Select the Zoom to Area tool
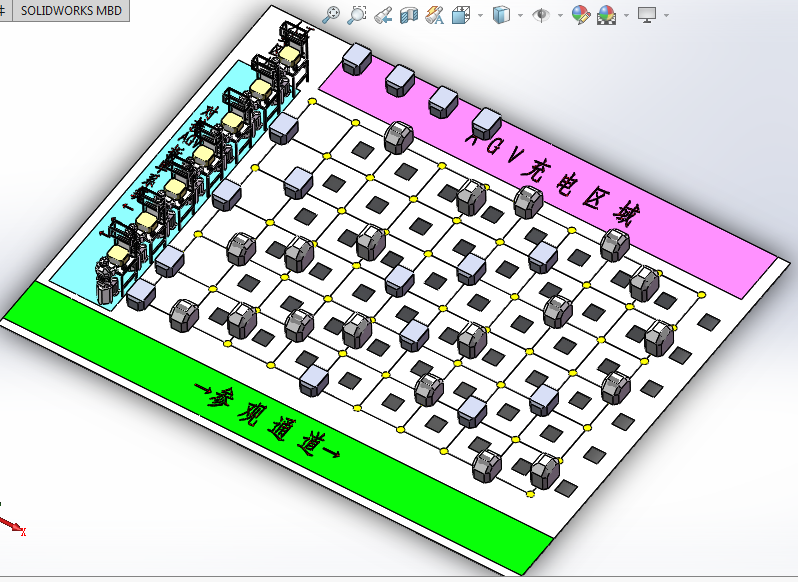Viewport: 798px width, 582px height. [x=357, y=15]
